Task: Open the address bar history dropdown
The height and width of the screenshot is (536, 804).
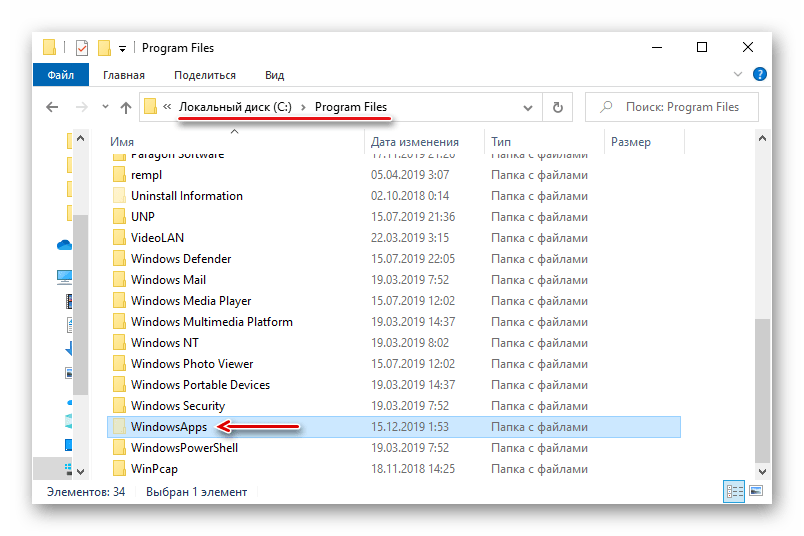Action: pyautogui.click(x=529, y=107)
